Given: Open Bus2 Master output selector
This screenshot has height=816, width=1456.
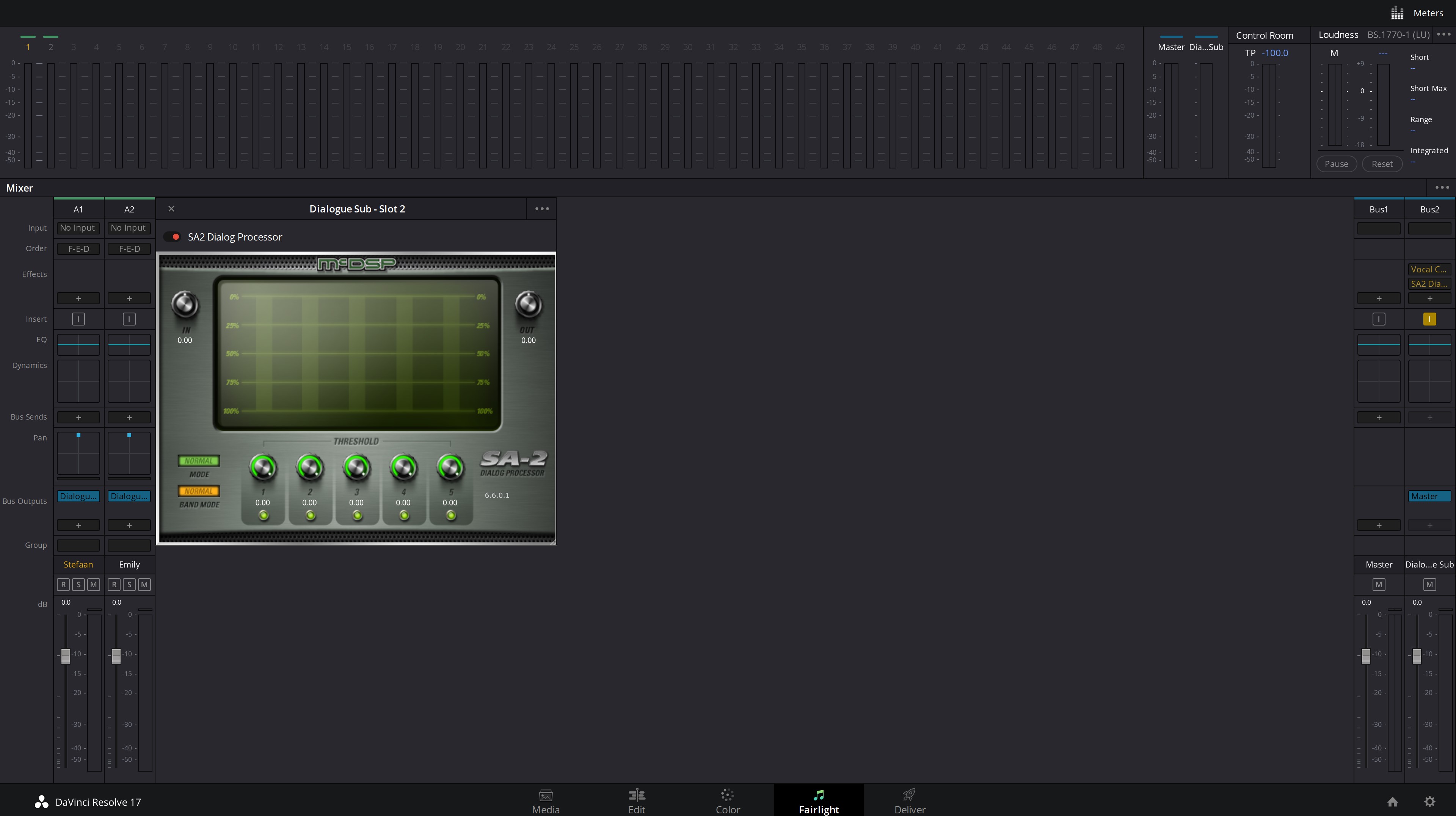Looking at the screenshot, I should (1429, 496).
